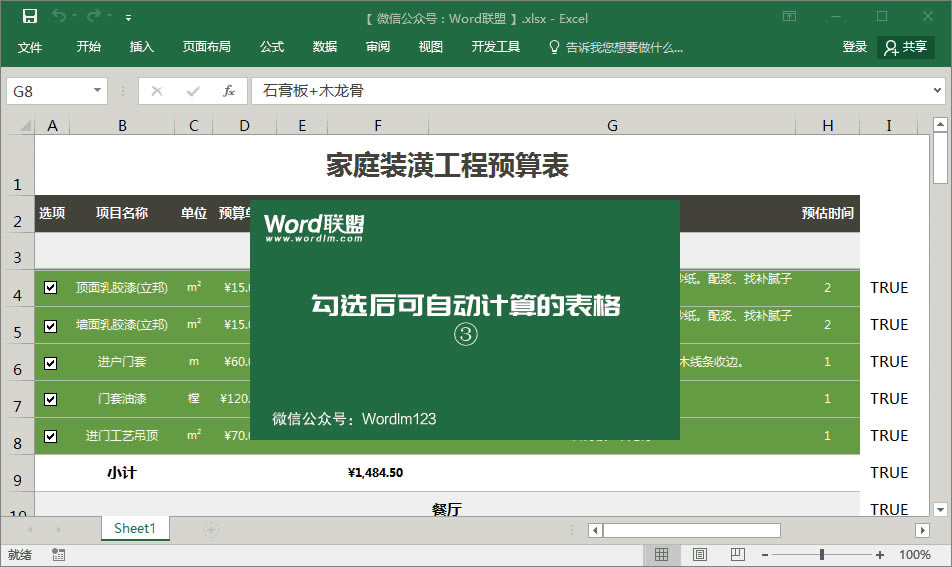Select Normal view icon in status bar
This screenshot has height=567, width=952.
point(662,554)
